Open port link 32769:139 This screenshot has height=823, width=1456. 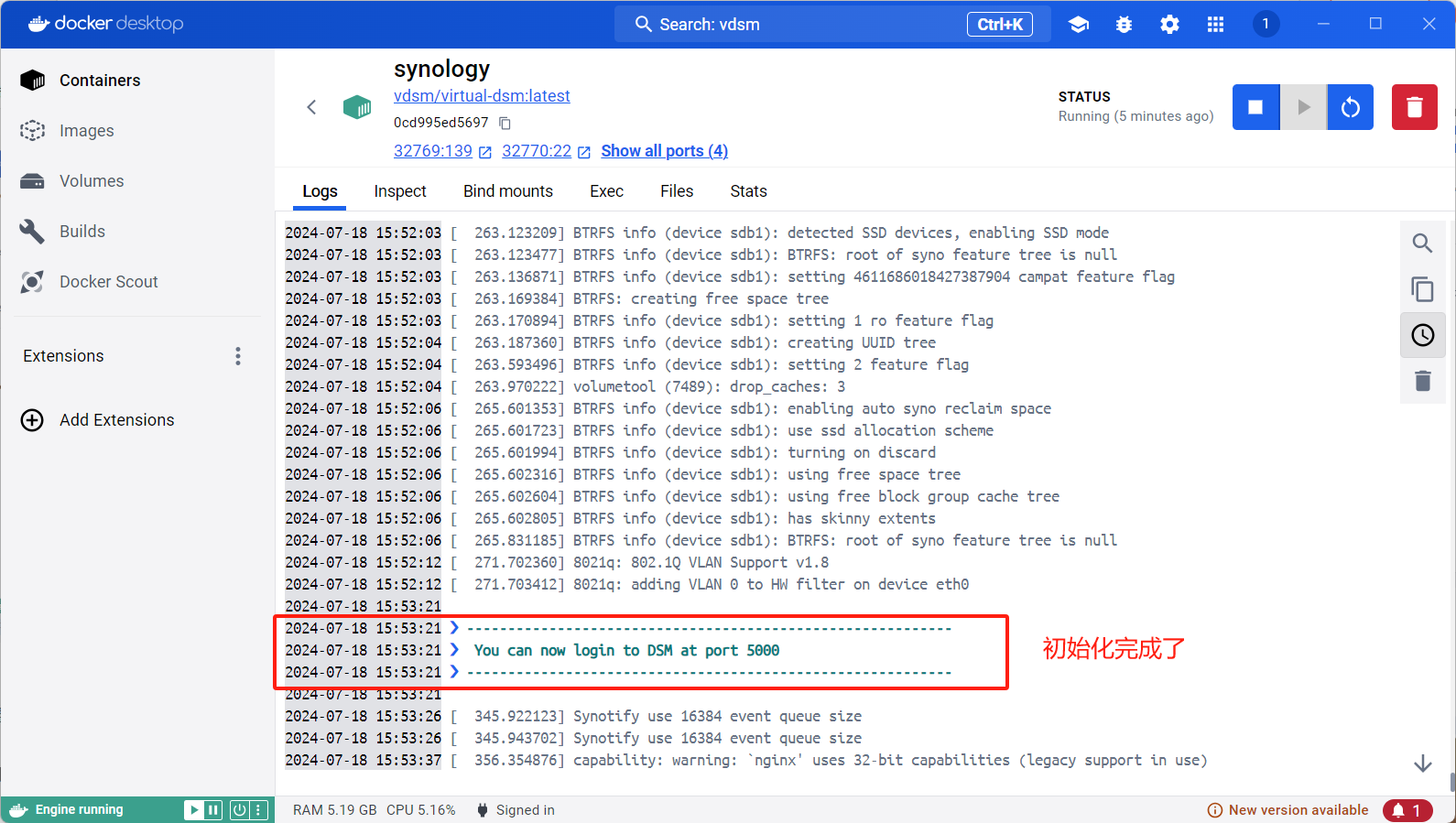442,151
